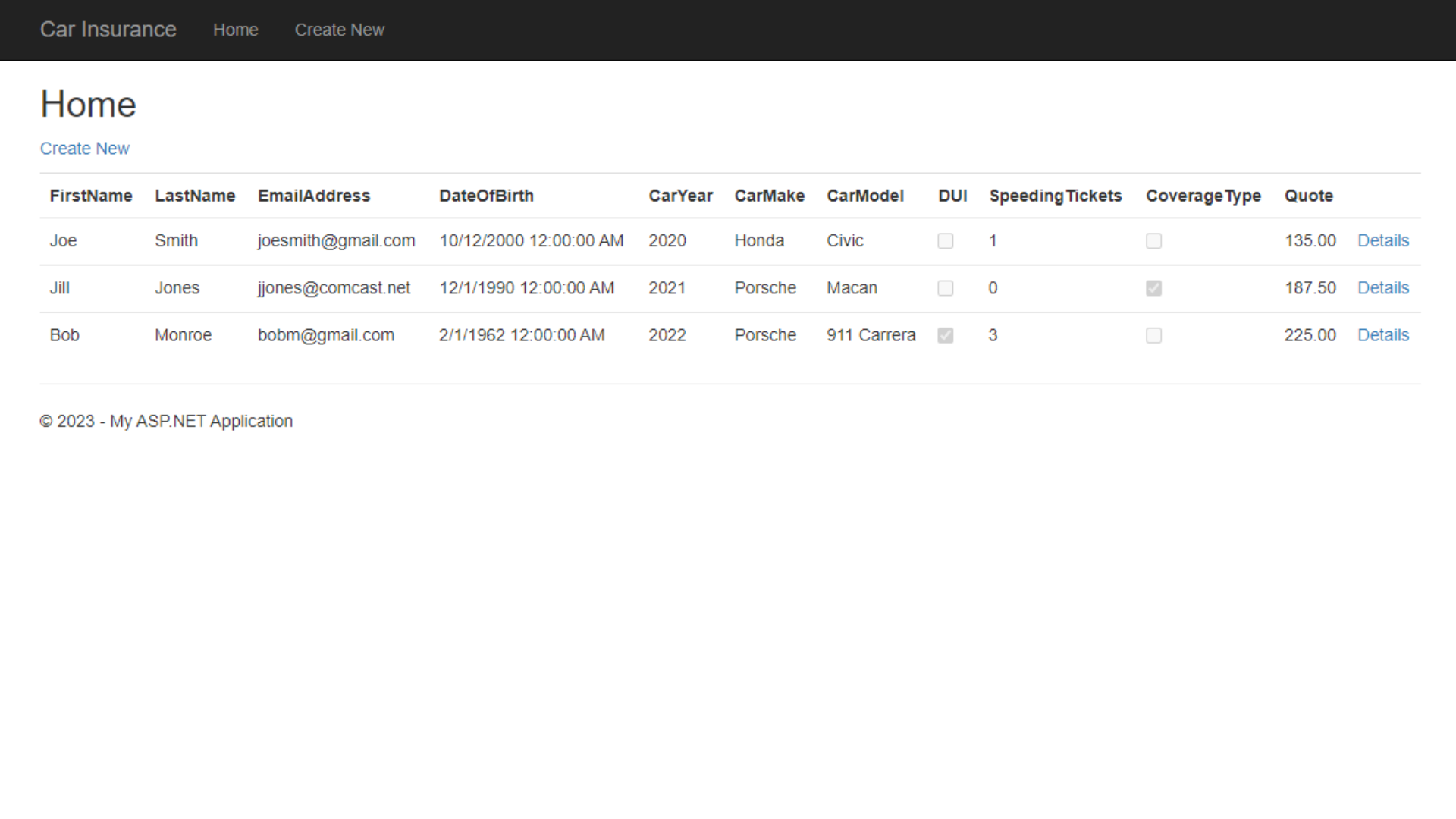Click speeding tickets value 1 for Joe

pyautogui.click(x=993, y=240)
